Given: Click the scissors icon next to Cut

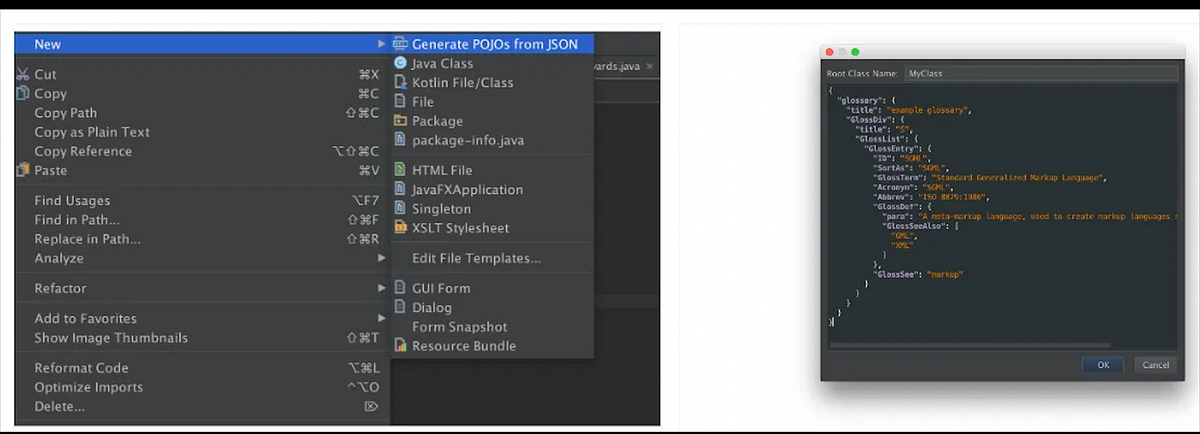Looking at the screenshot, I should (23, 74).
